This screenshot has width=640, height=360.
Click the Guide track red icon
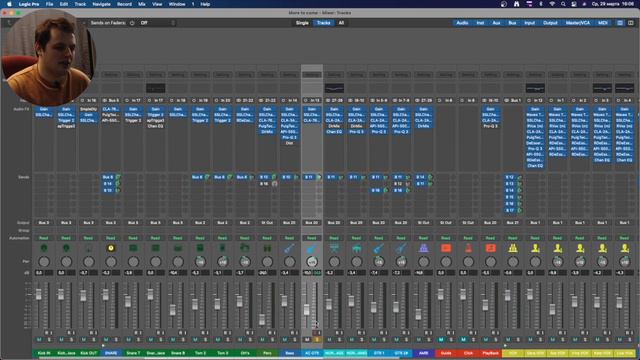click(446, 248)
